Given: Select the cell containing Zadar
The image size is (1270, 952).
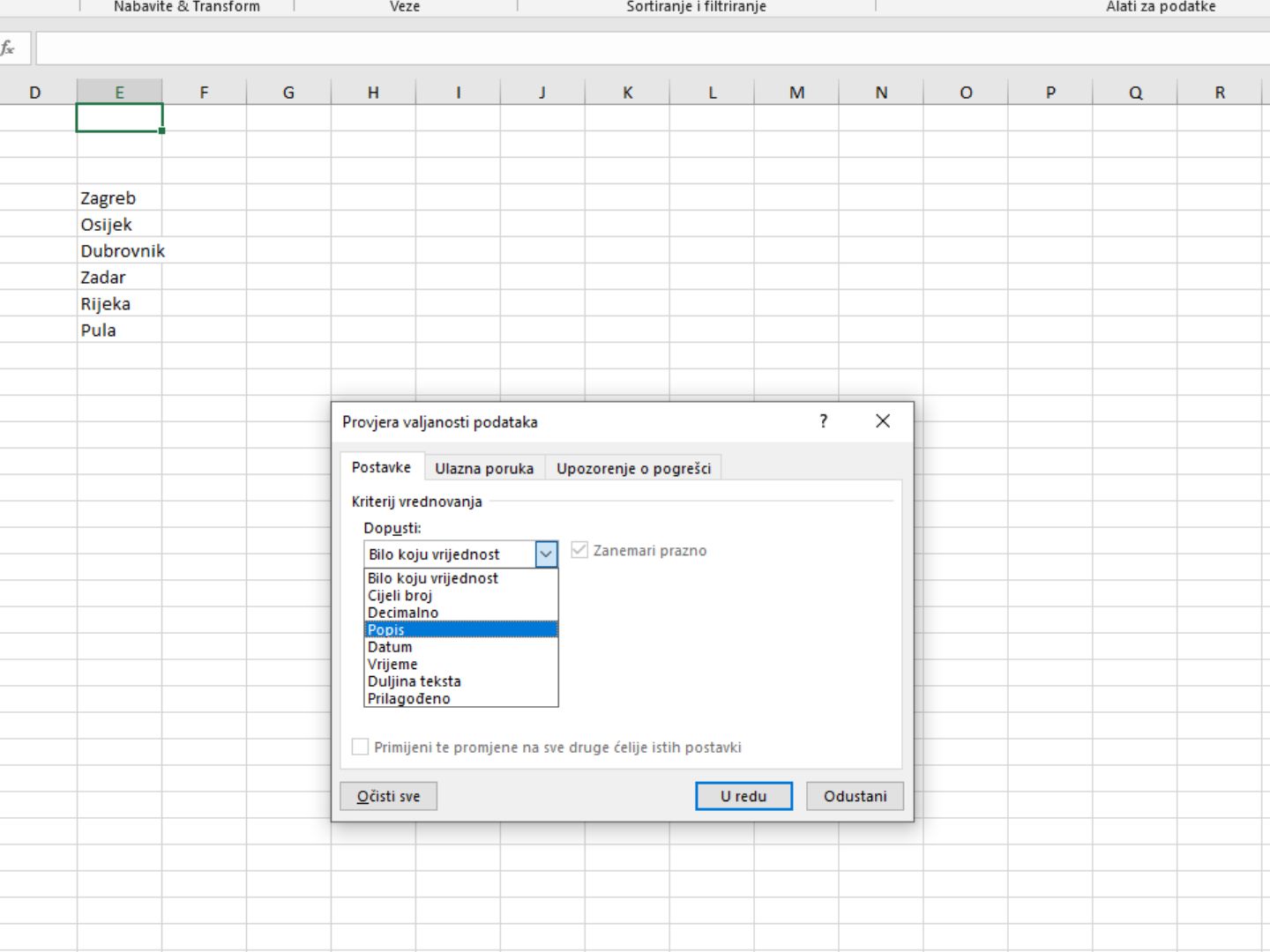Looking at the screenshot, I should tap(119, 277).
